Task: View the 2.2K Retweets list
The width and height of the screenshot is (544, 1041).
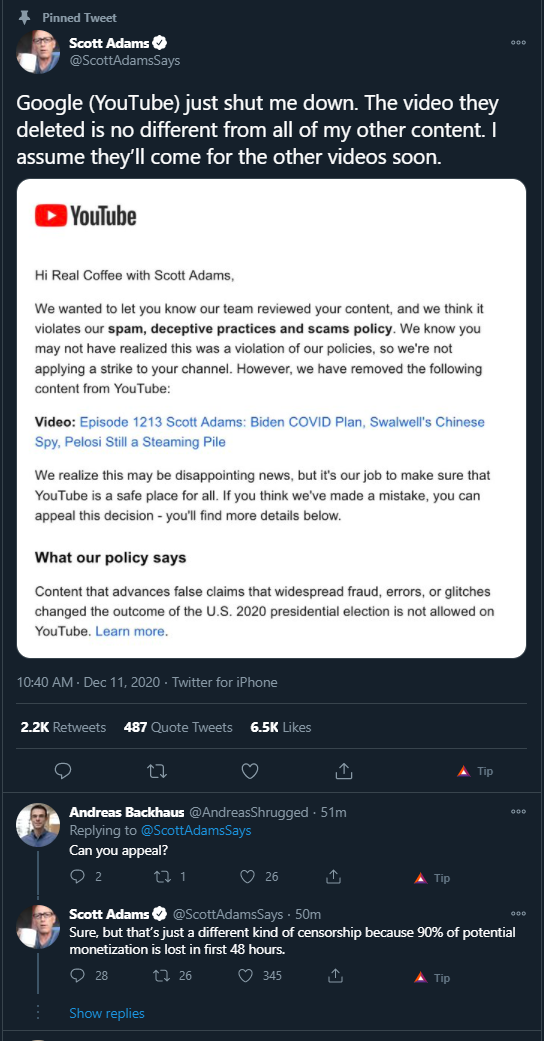Action: 63,727
